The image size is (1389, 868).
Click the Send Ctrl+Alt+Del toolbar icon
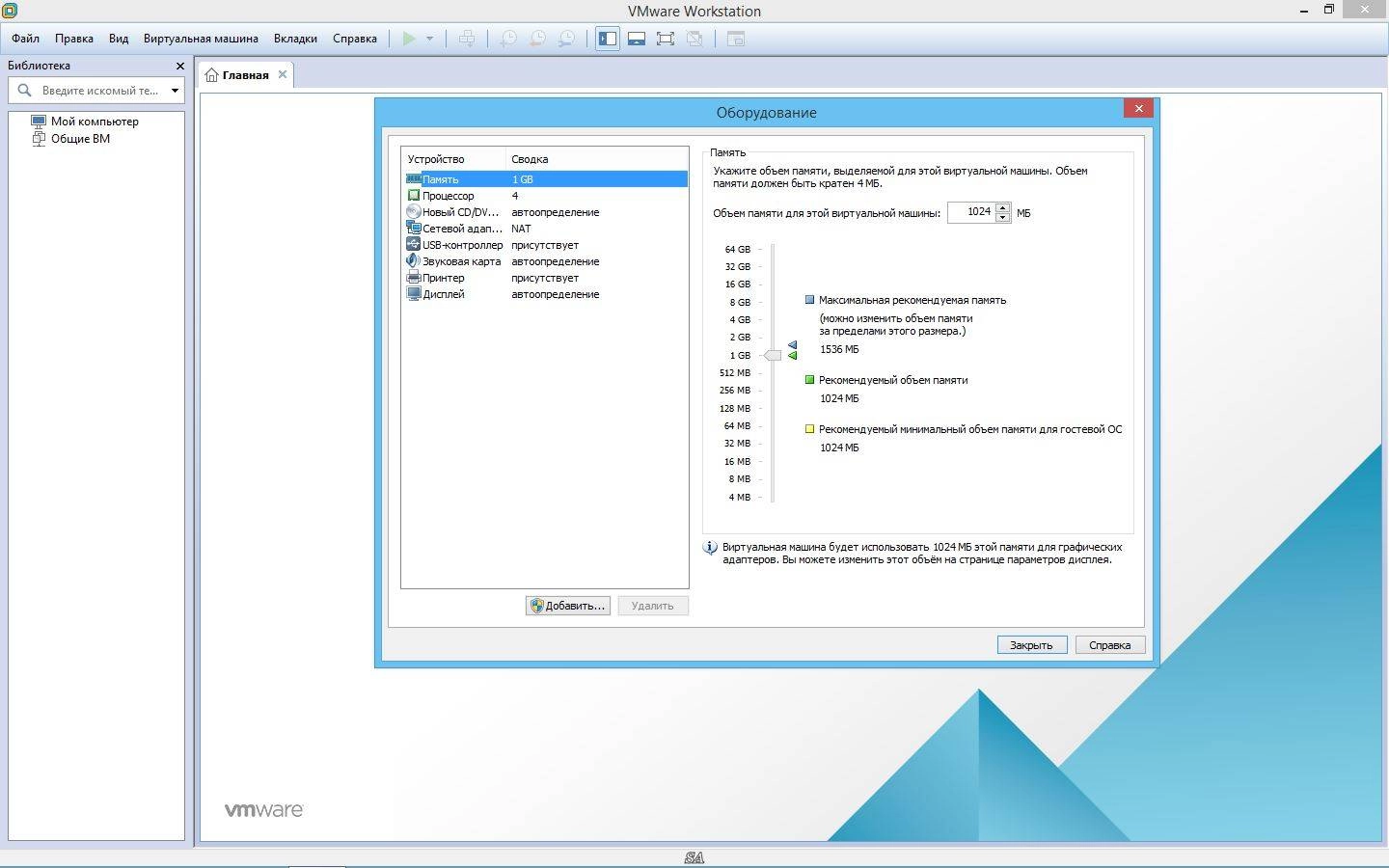[x=467, y=39]
